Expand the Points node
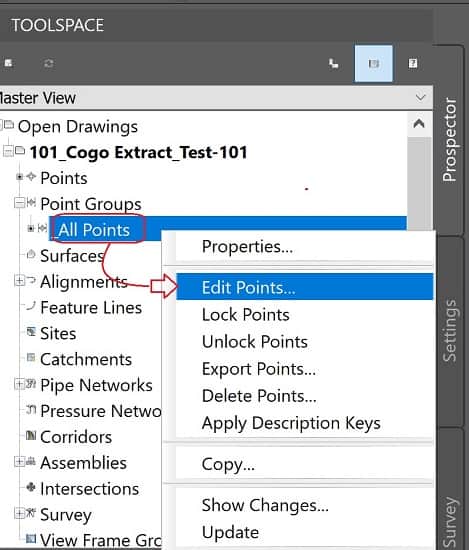Image resolution: width=469 pixels, height=550 pixels. click(20, 177)
